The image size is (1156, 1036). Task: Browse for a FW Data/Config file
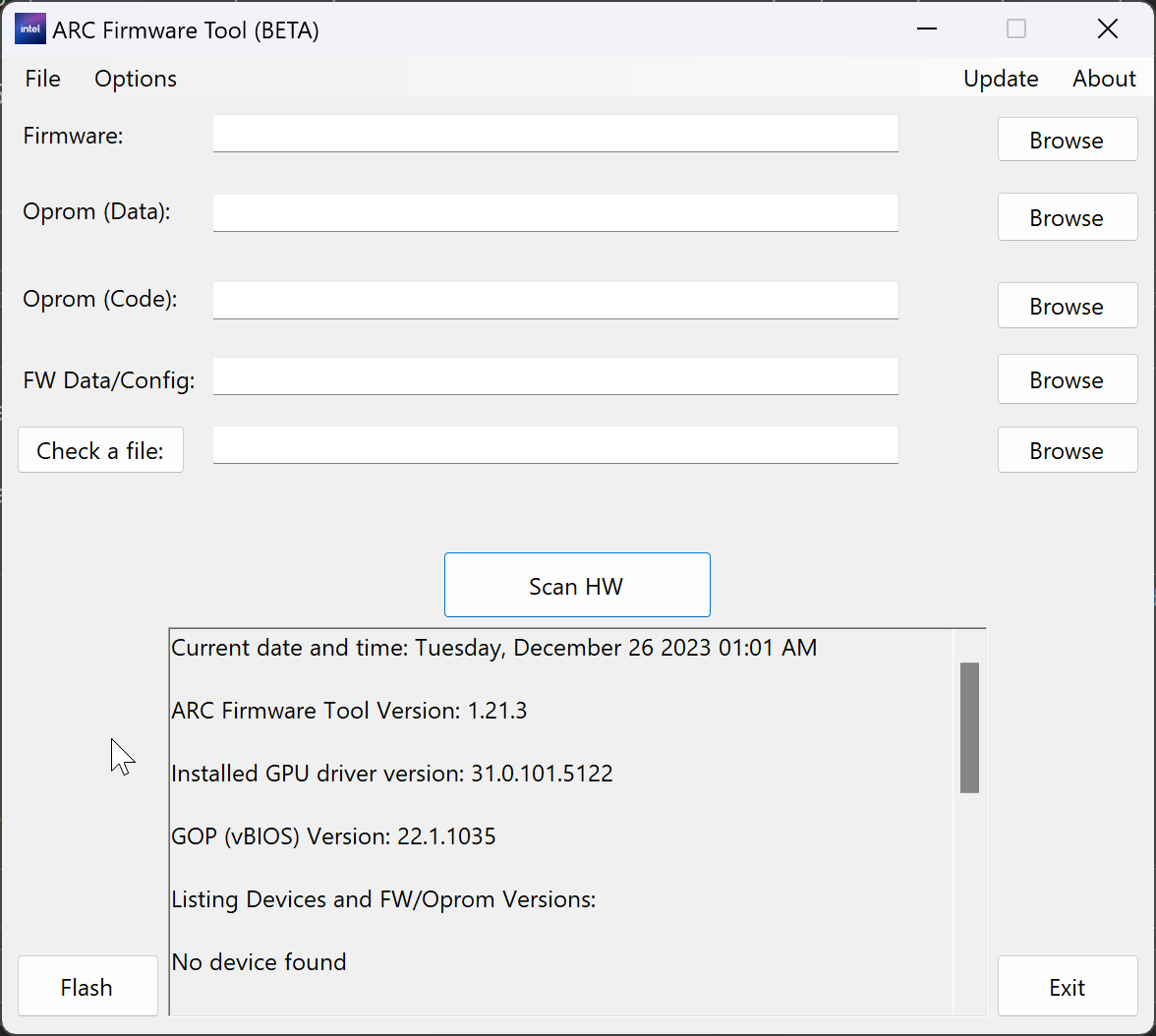[x=1067, y=379]
